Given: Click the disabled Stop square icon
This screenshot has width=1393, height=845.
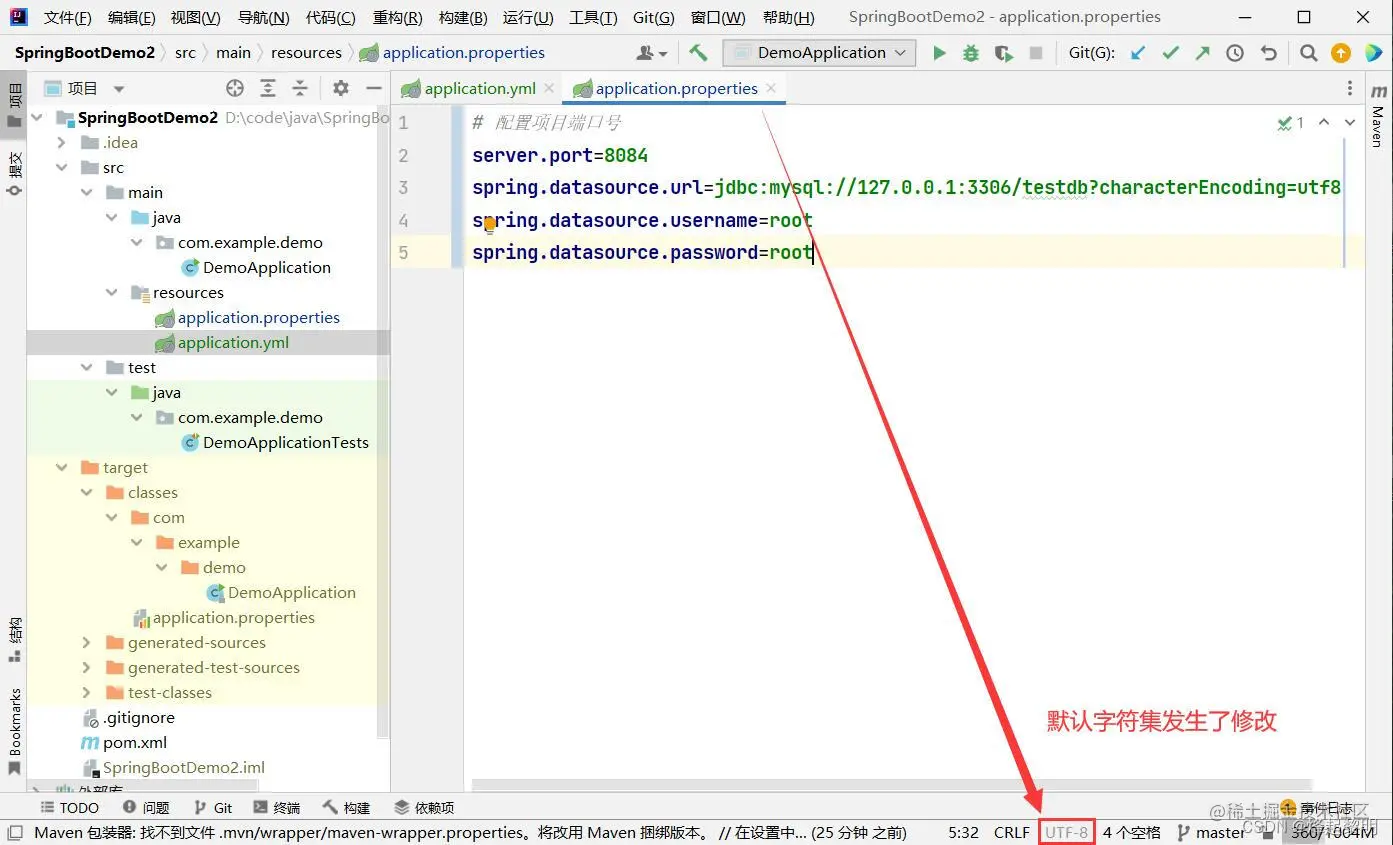Looking at the screenshot, I should point(1036,53).
